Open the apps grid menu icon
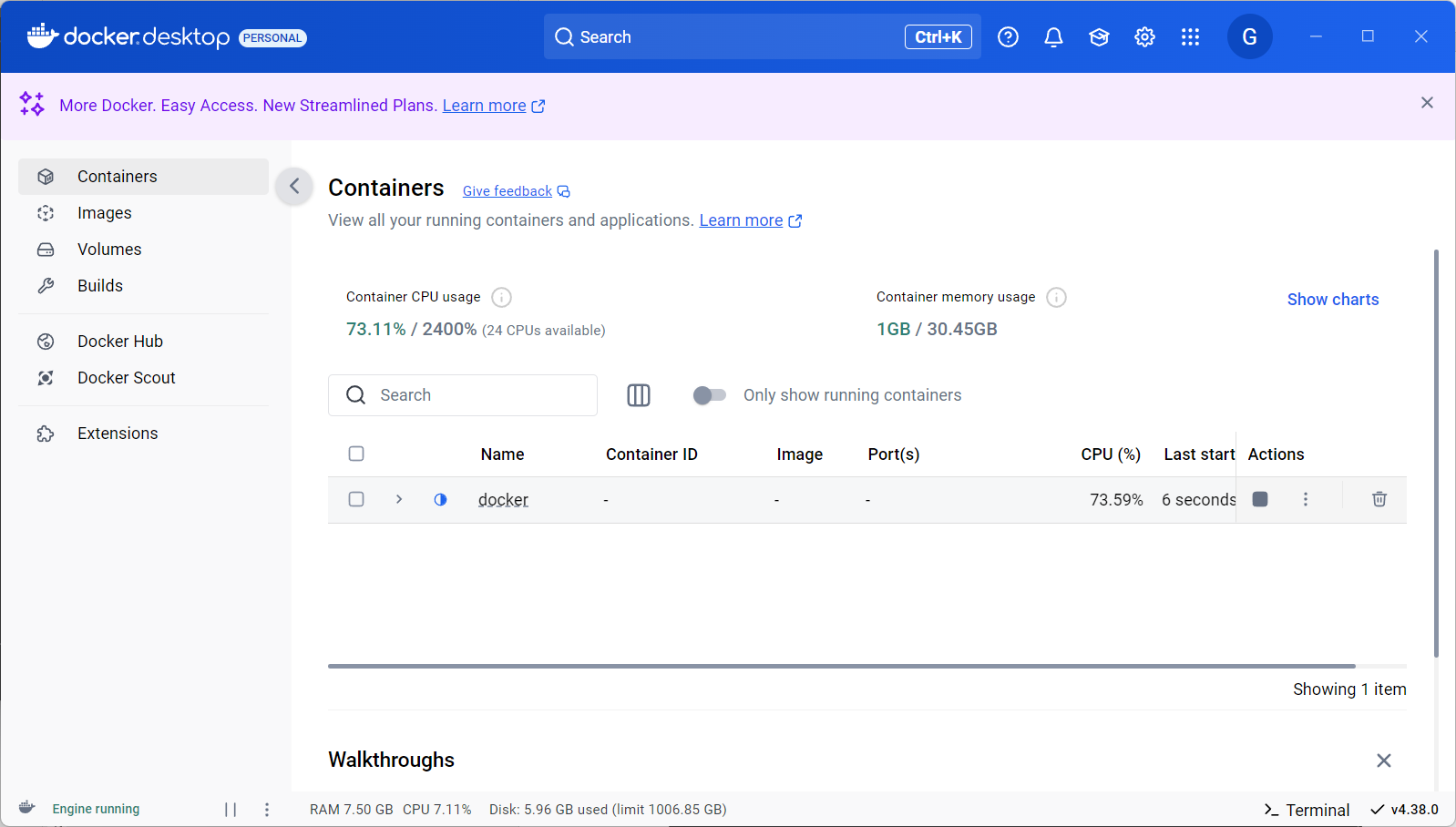The height and width of the screenshot is (827, 1456). tap(1190, 37)
